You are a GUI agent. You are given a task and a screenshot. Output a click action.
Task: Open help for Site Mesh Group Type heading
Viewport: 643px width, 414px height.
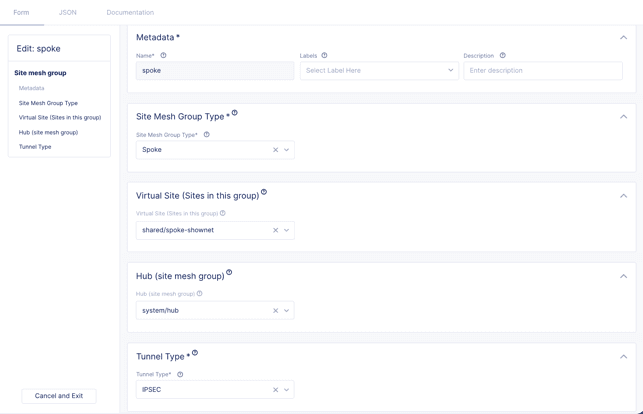click(x=235, y=113)
